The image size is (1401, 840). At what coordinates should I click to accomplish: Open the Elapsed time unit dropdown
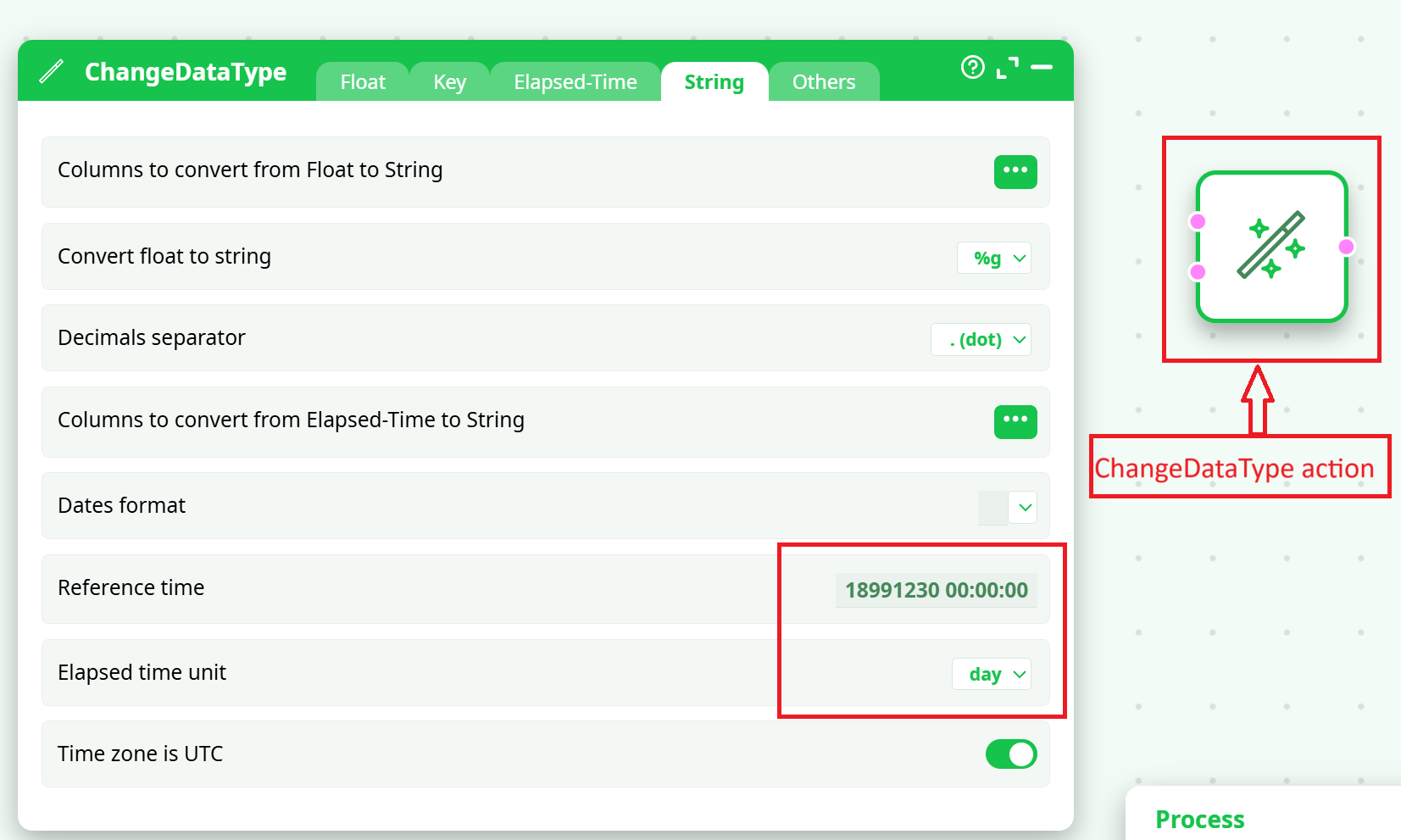[992, 675]
